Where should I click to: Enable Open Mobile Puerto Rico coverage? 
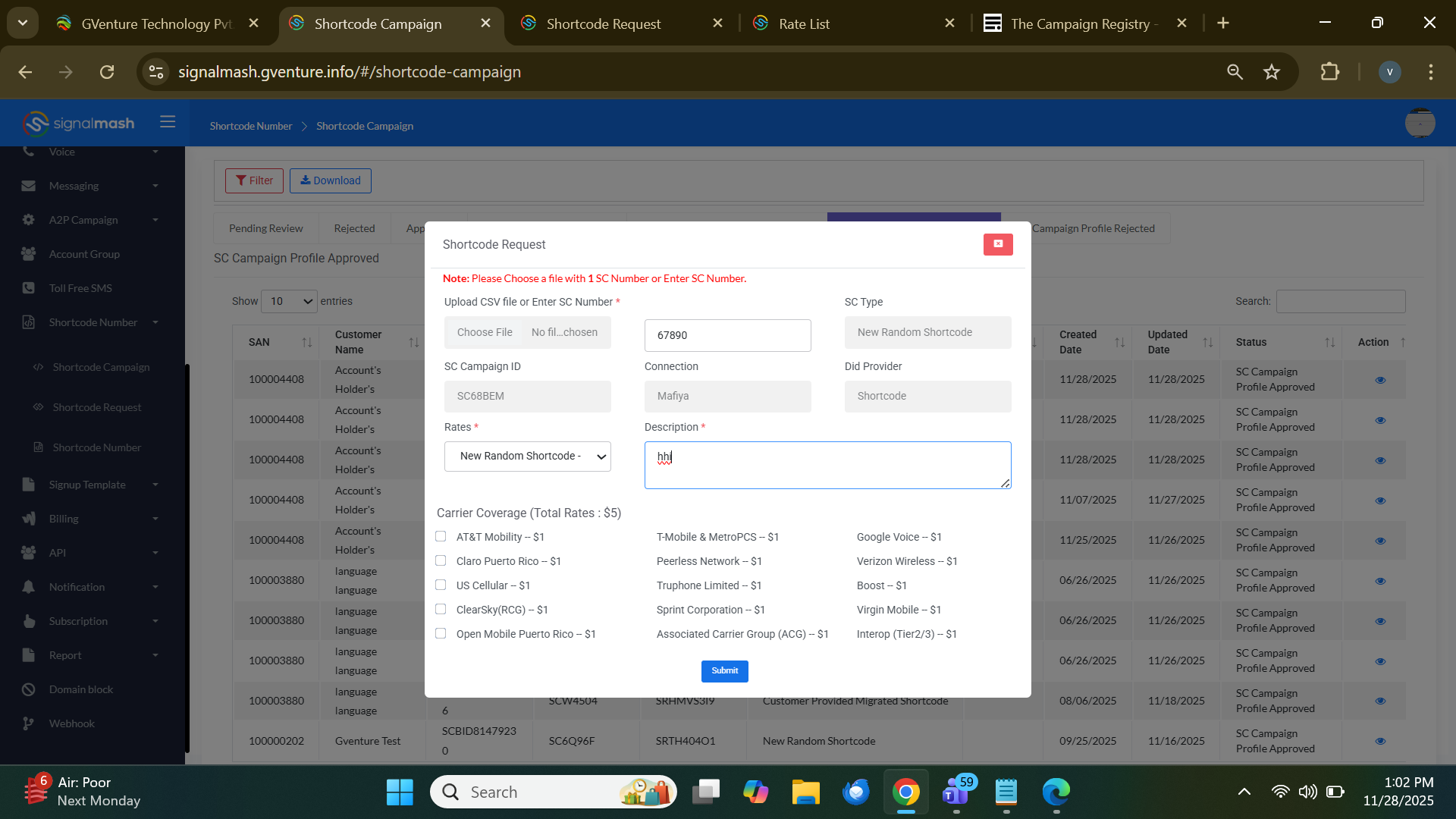(x=441, y=633)
